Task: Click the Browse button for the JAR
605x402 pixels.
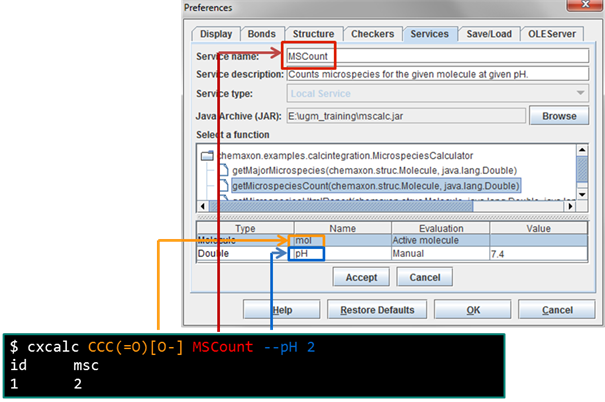Action: 559,116
